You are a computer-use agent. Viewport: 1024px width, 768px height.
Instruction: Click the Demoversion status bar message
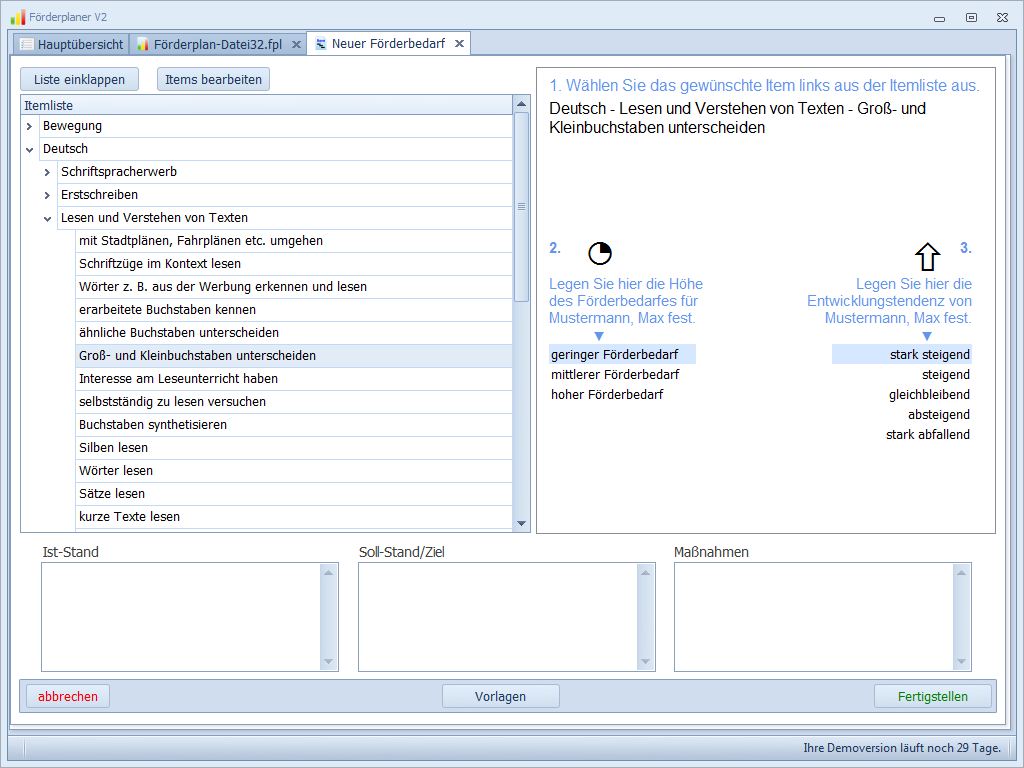902,748
